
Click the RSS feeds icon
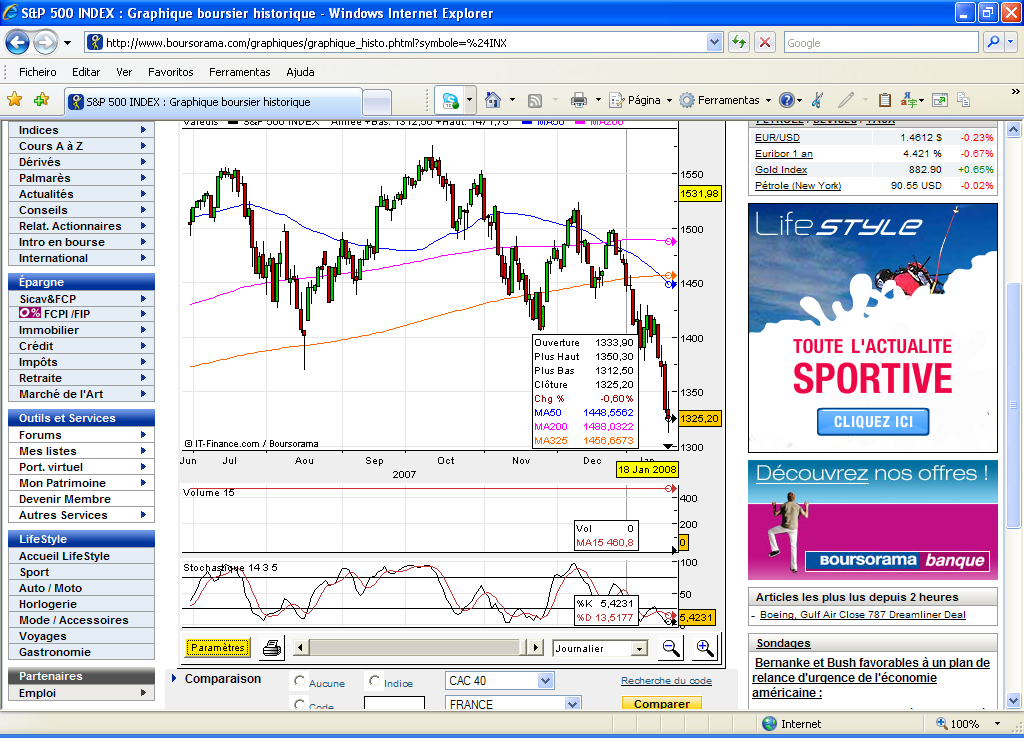pyautogui.click(x=535, y=100)
